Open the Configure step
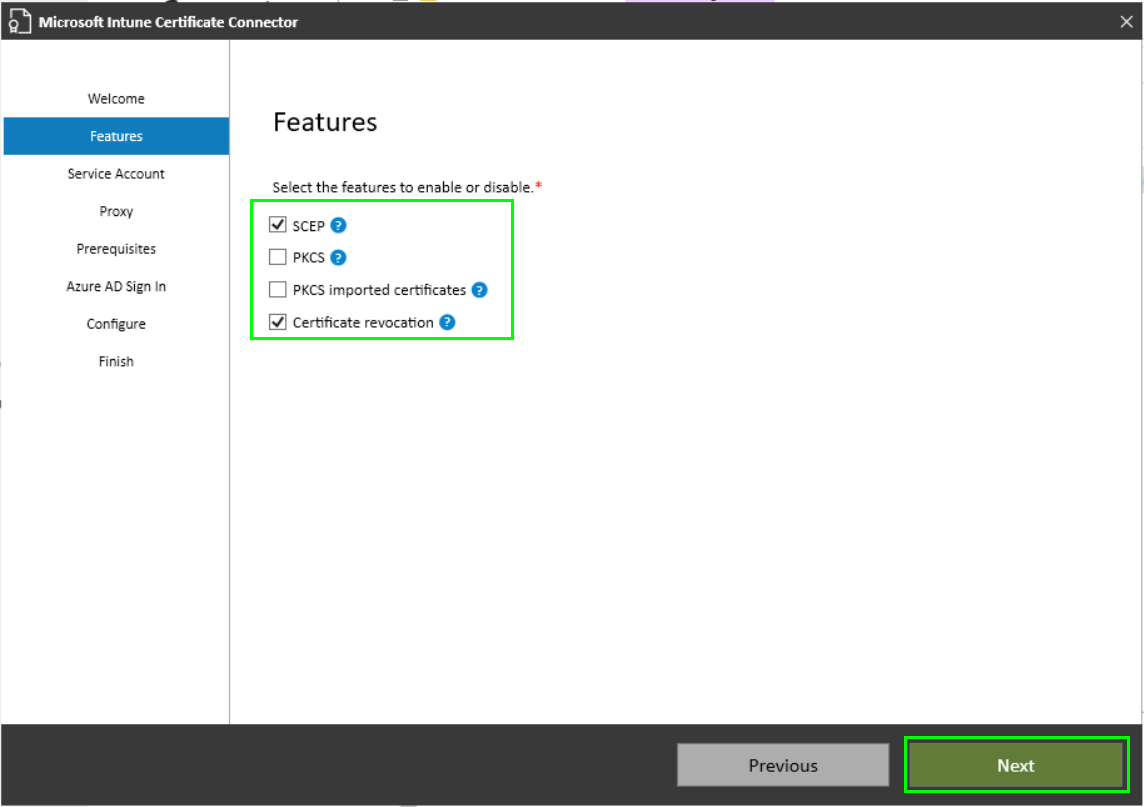Image resolution: width=1144 pixels, height=807 pixels. tap(116, 324)
